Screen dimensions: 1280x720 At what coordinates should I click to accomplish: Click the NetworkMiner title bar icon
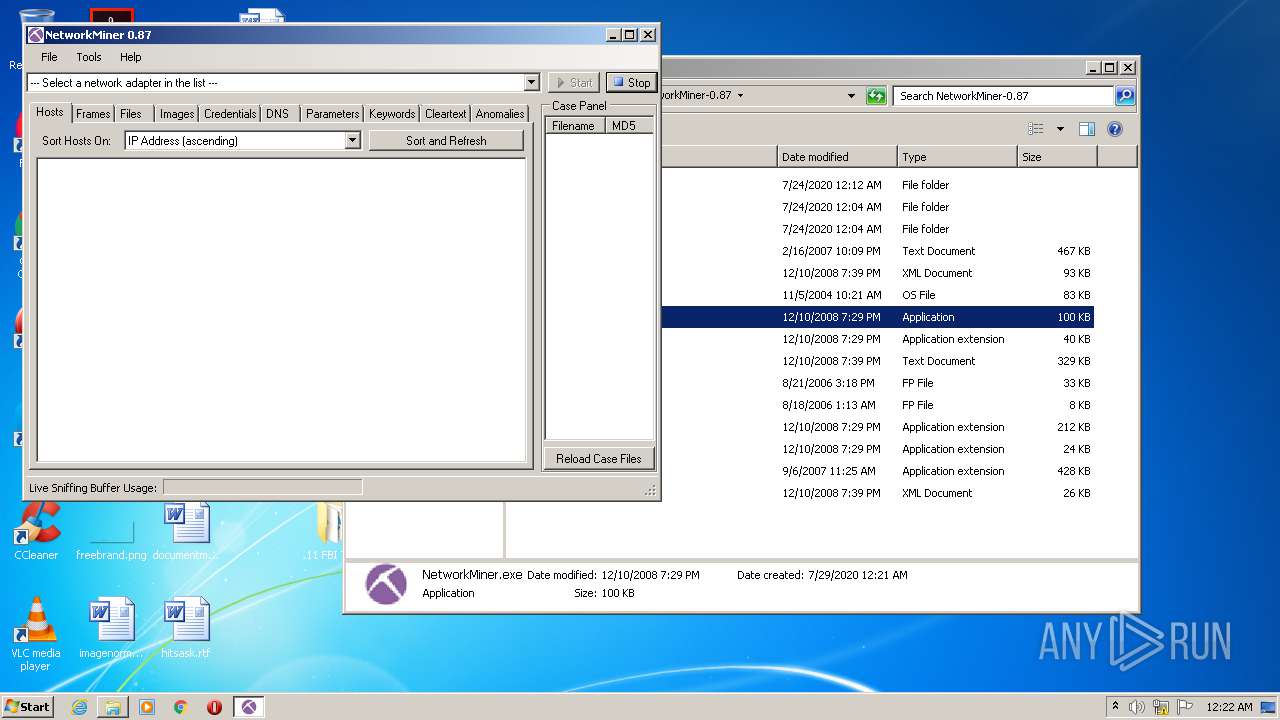[x=35, y=35]
